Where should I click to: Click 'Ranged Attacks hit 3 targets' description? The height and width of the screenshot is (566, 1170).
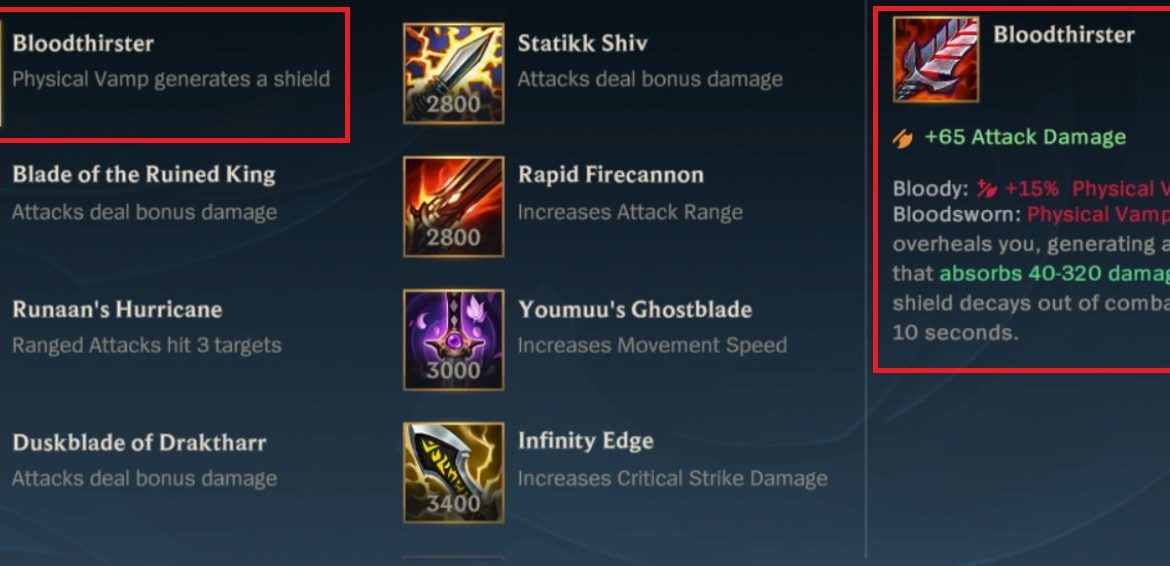[147, 346]
